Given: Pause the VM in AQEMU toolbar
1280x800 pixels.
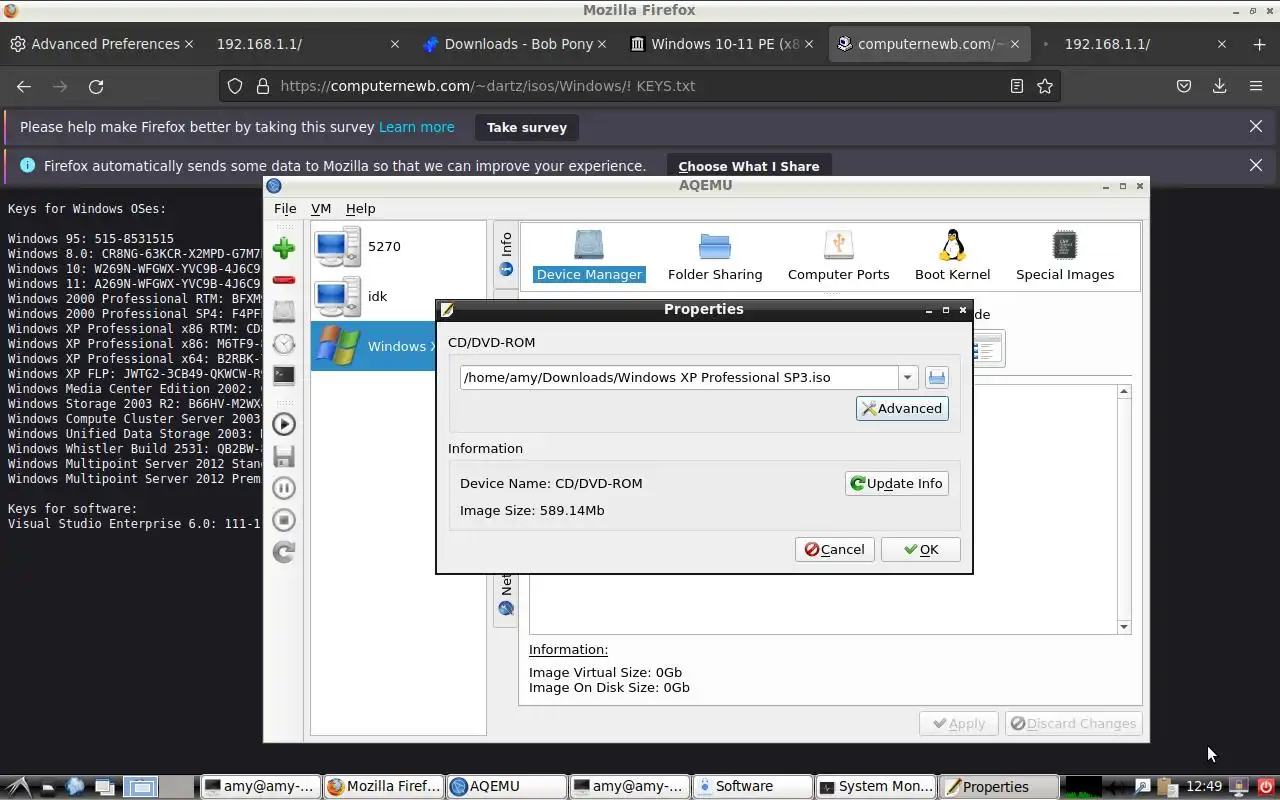Looking at the screenshot, I should [x=284, y=488].
